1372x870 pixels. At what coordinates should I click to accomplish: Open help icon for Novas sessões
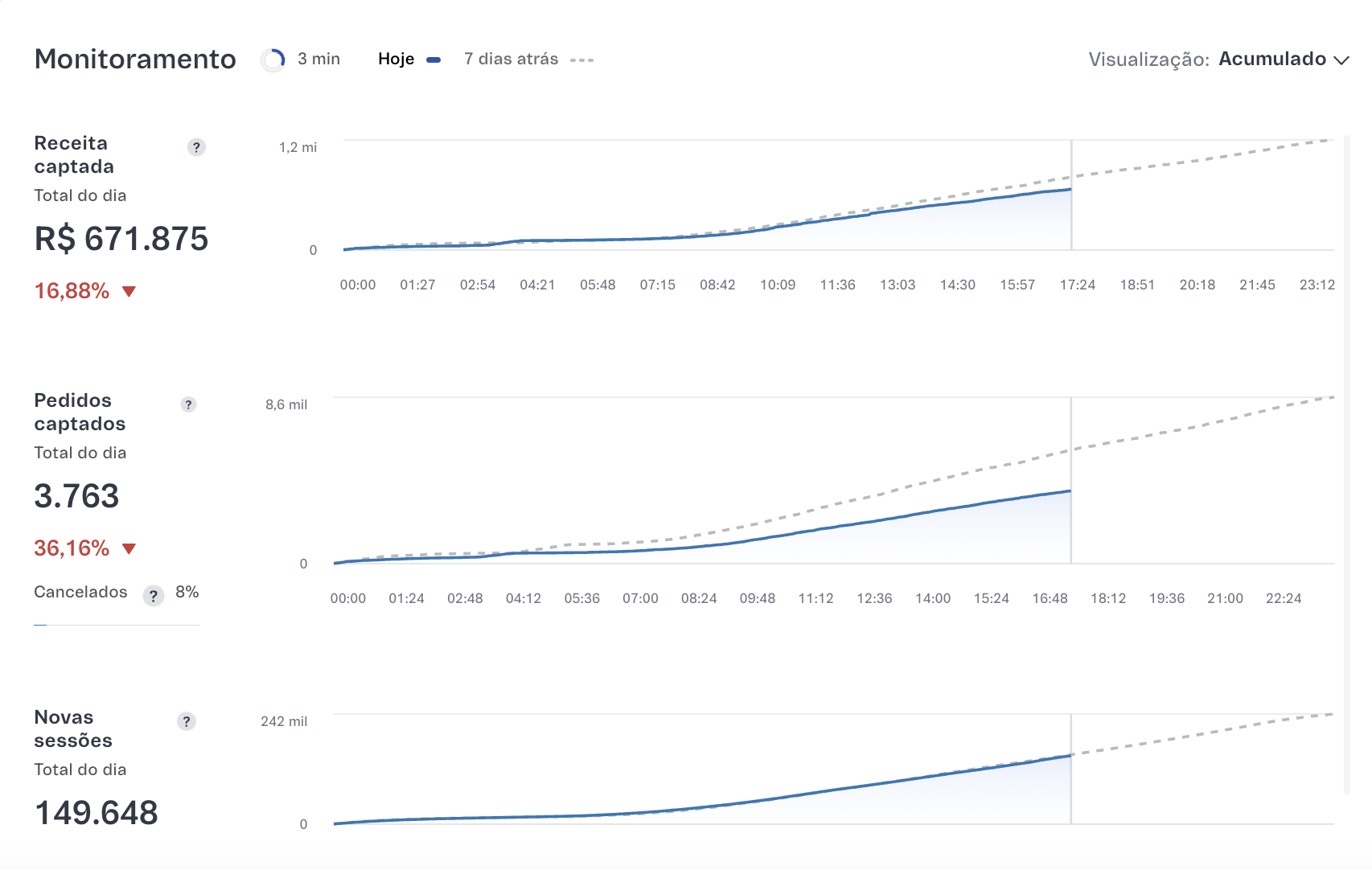click(187, 721)
